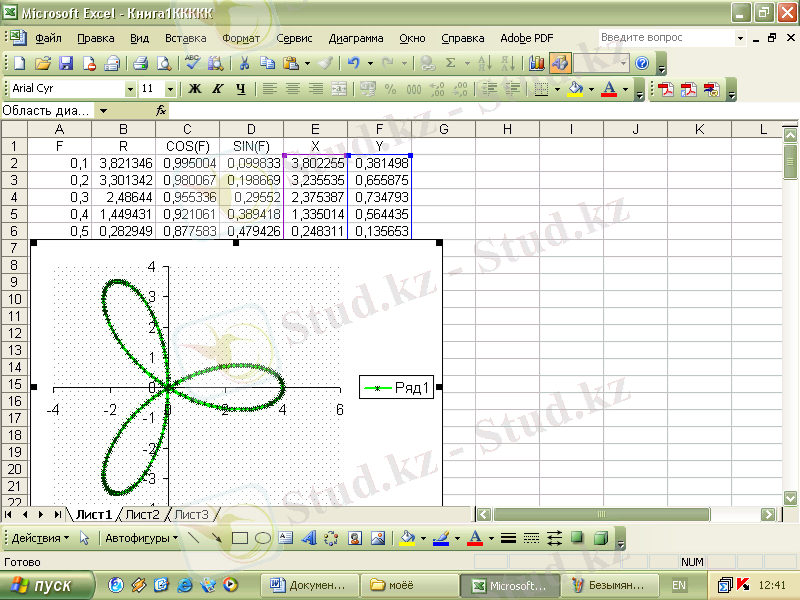Toggle italic formatting (К)
The height and width of the screenshot is (600, 800).
[x=218, y=89]
